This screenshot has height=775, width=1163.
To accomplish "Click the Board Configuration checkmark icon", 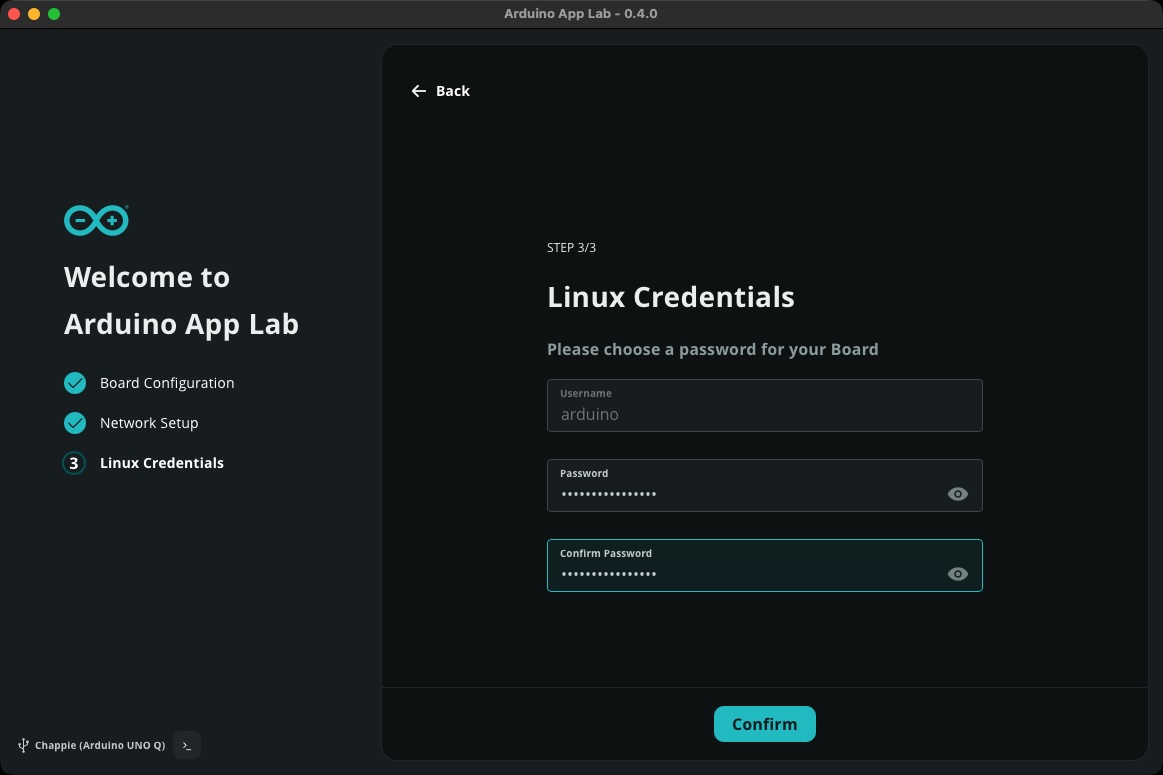I will coord(75,383).
